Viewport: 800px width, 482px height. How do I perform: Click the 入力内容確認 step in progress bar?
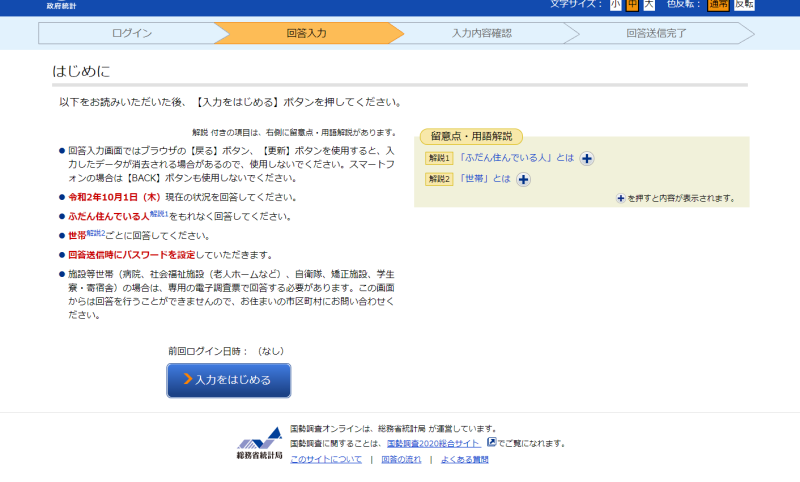pyautogui.click(x=481, y=33)
